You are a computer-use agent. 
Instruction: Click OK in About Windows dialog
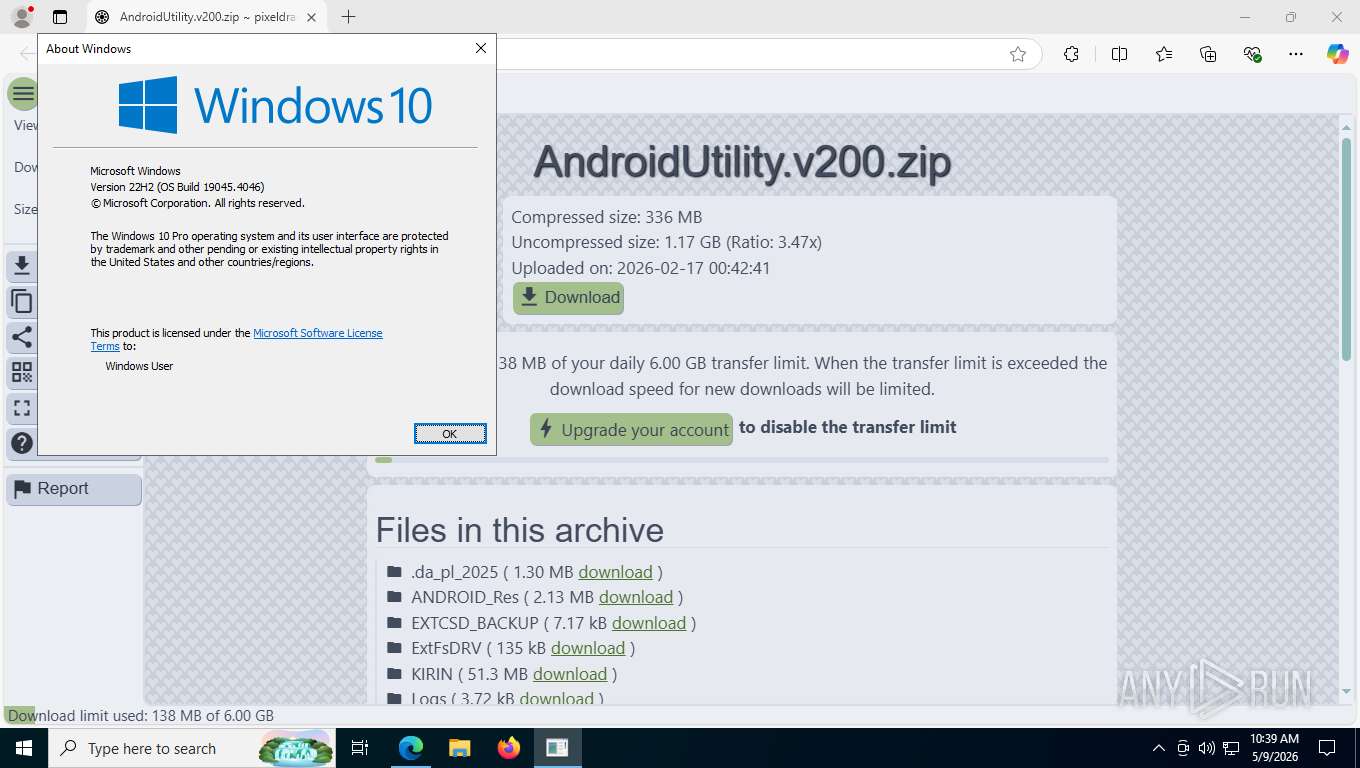pyautogui.click(x=450, y=434)
